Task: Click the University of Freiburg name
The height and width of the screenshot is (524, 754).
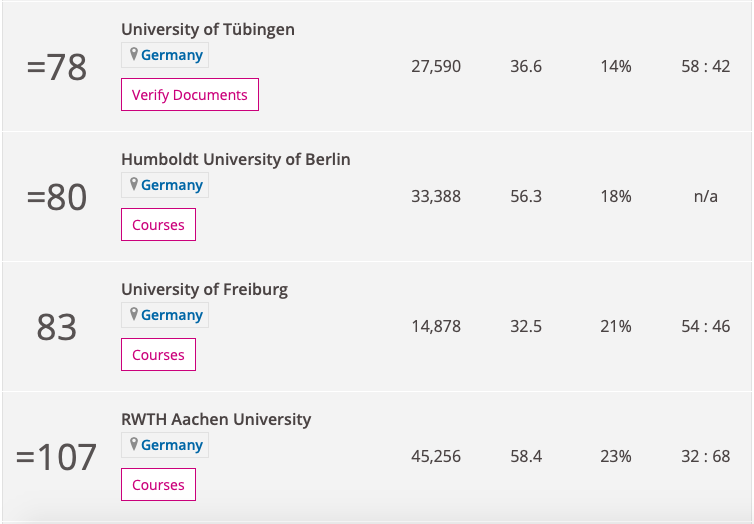Action: point(204,289)
